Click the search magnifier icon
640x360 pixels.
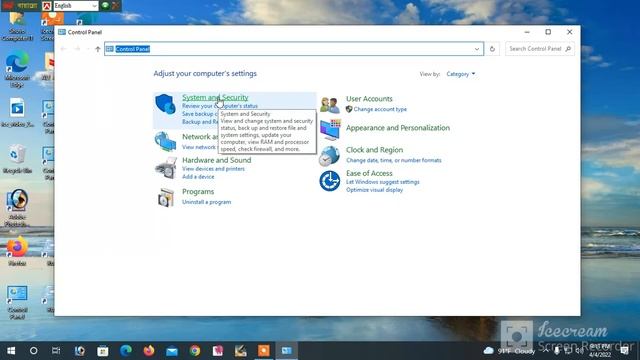tap(568, 49)
